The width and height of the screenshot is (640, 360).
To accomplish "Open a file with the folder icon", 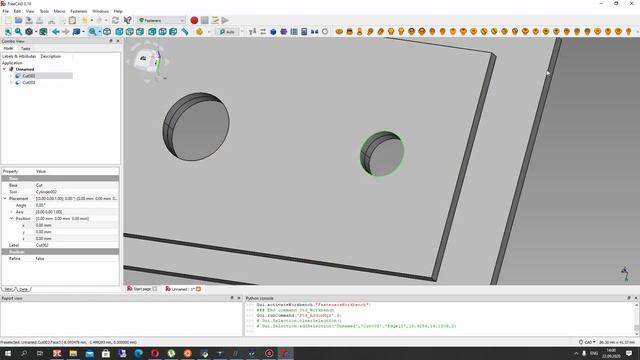I will 18,20.
